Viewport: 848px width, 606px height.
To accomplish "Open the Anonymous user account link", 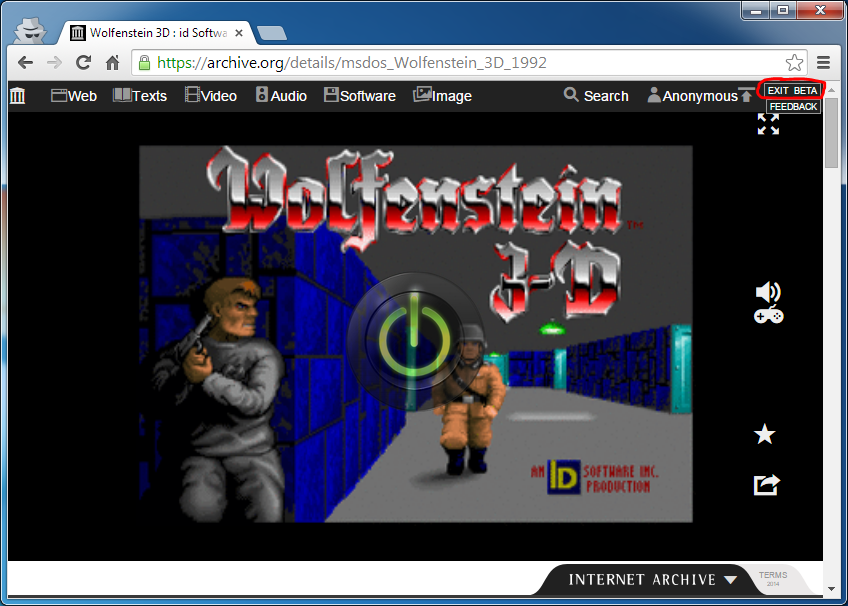I will pos(693,96).
